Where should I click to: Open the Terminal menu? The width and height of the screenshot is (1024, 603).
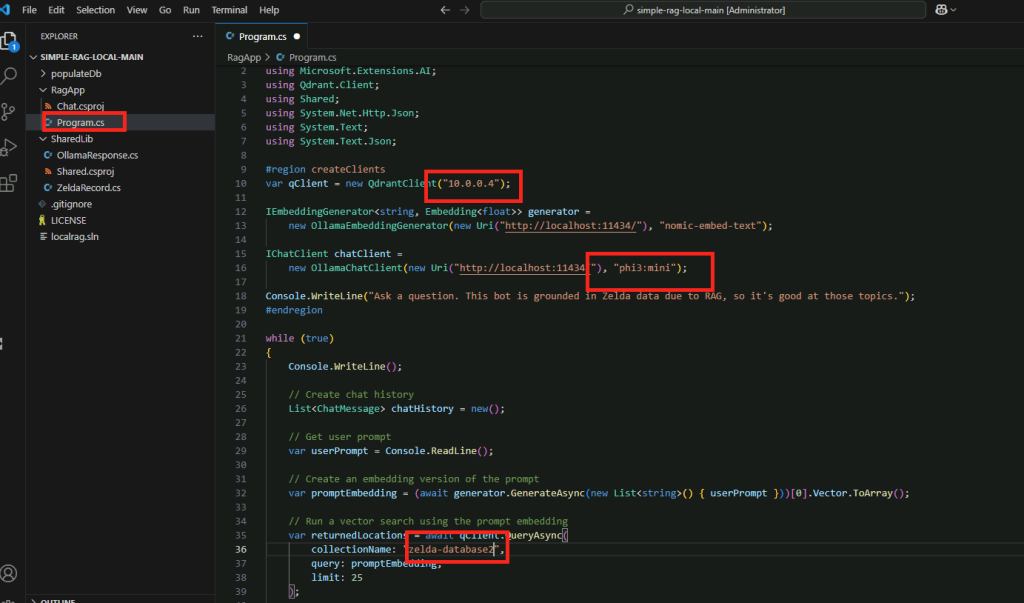click(x=229, y=10)
